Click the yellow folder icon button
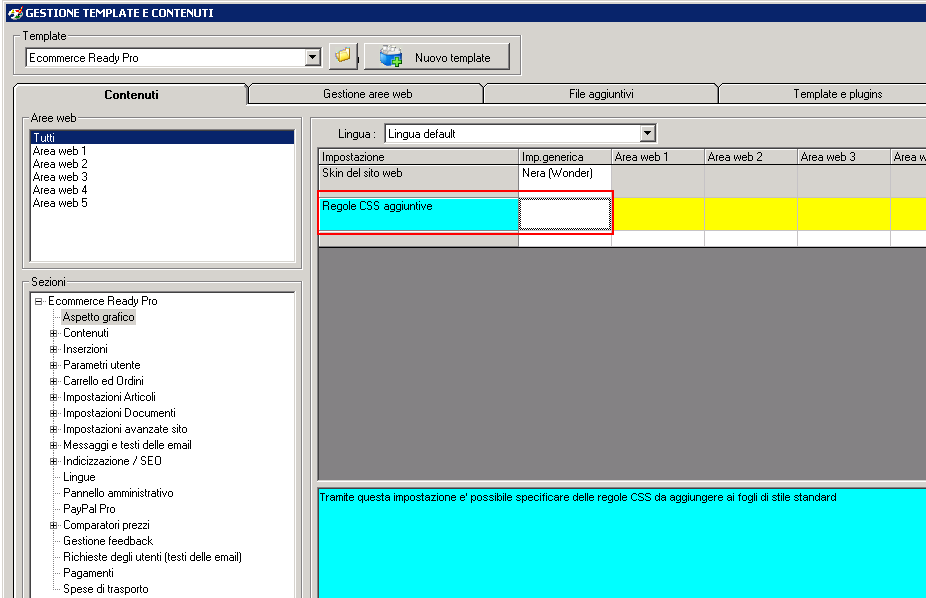This screenshot has height=598, width=926. pyautogui.click(x=343, y=57)
